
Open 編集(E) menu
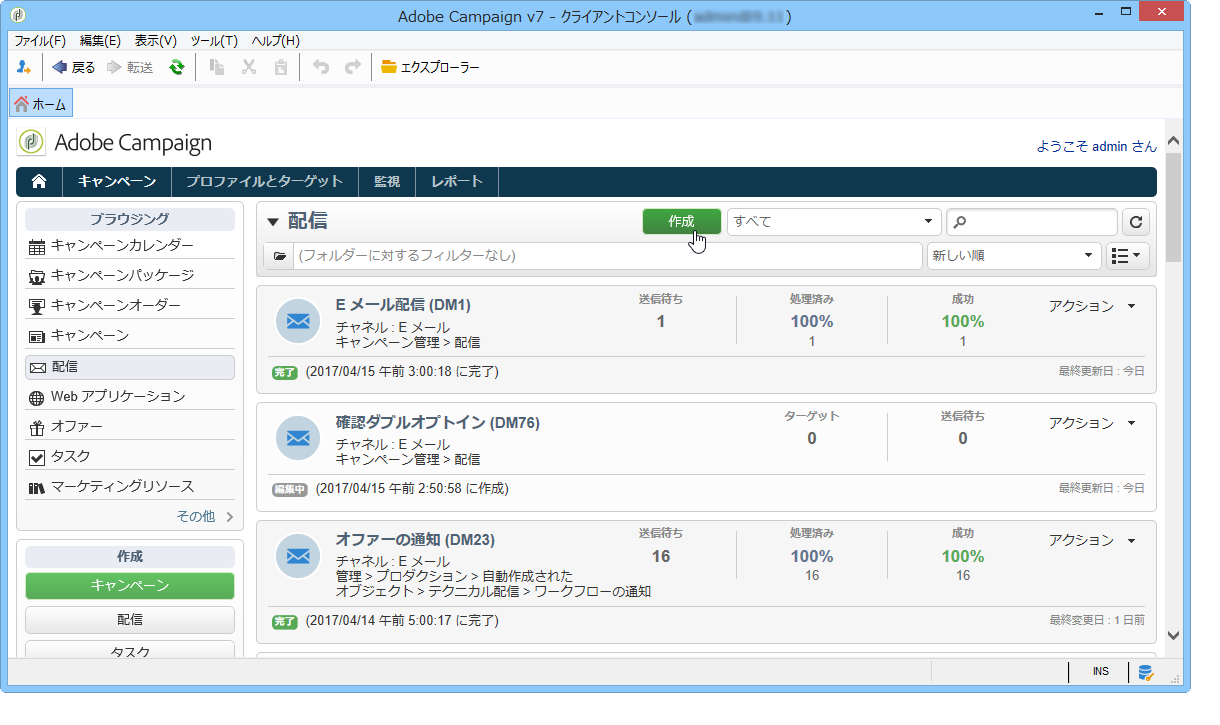click(100, 41)
